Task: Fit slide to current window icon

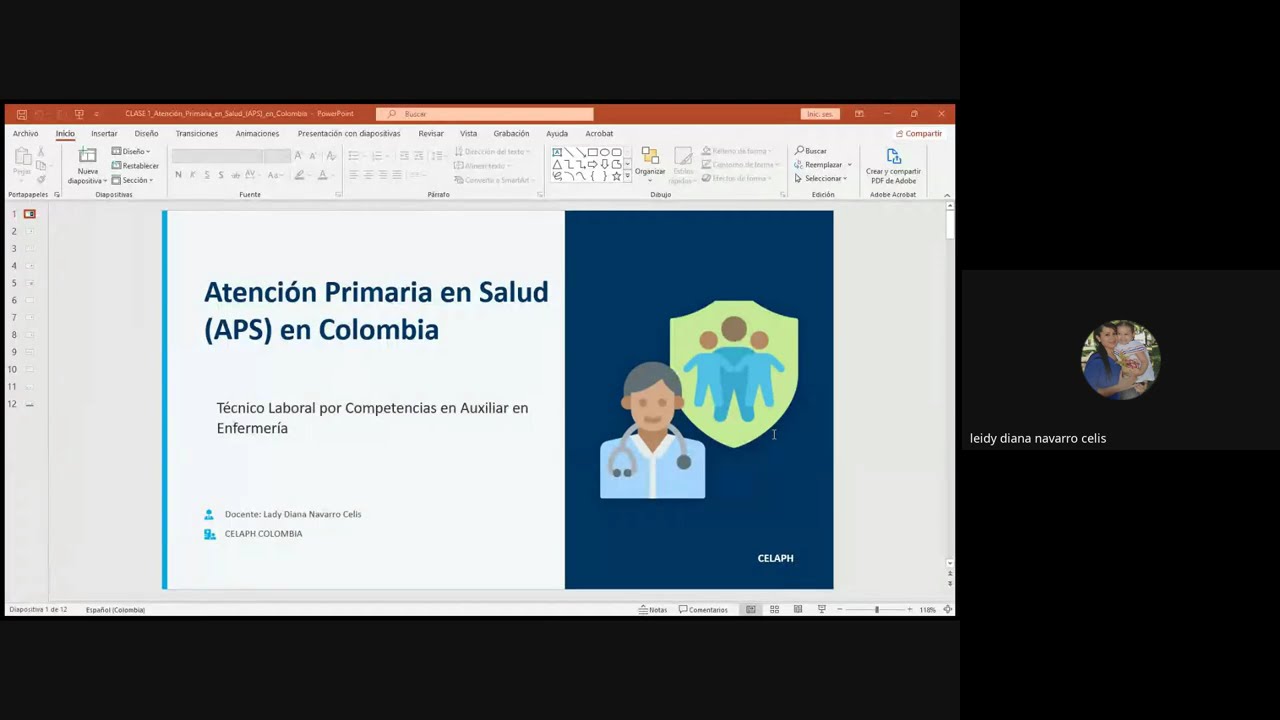Action: (947, 609)
